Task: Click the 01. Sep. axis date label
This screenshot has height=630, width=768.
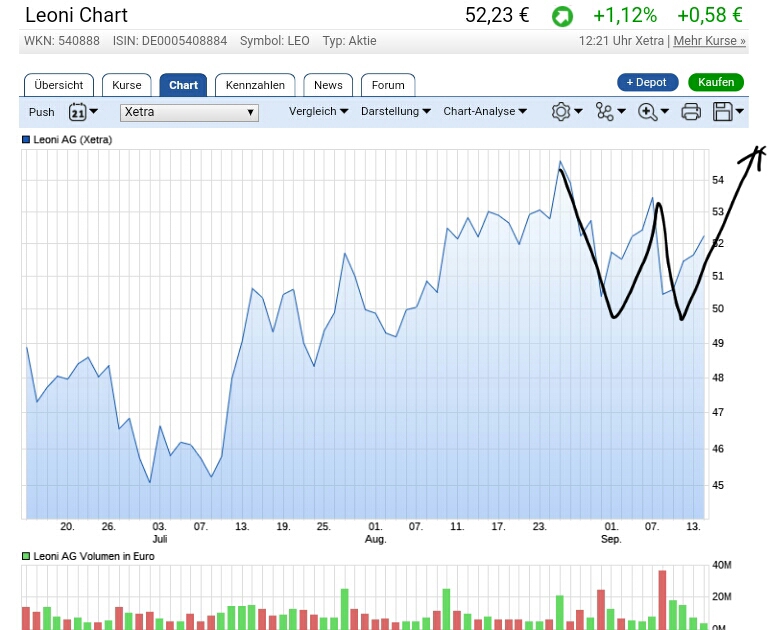Action: coord(611,533)
